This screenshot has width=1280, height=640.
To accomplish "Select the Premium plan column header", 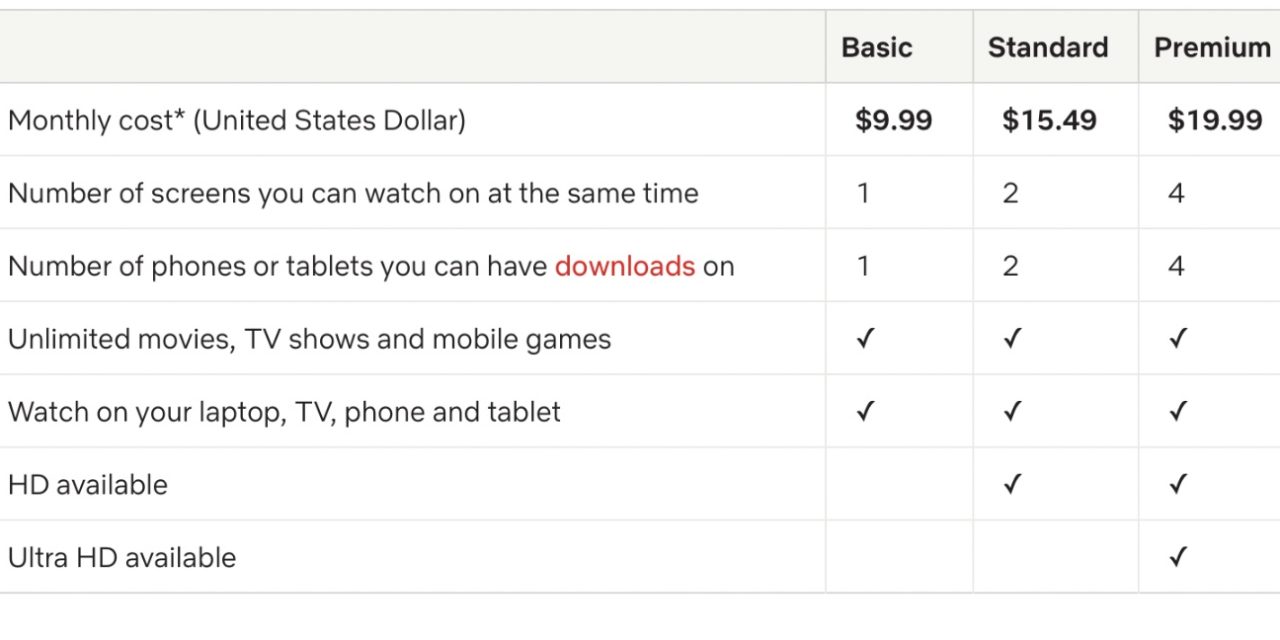I will point(1212,47).
